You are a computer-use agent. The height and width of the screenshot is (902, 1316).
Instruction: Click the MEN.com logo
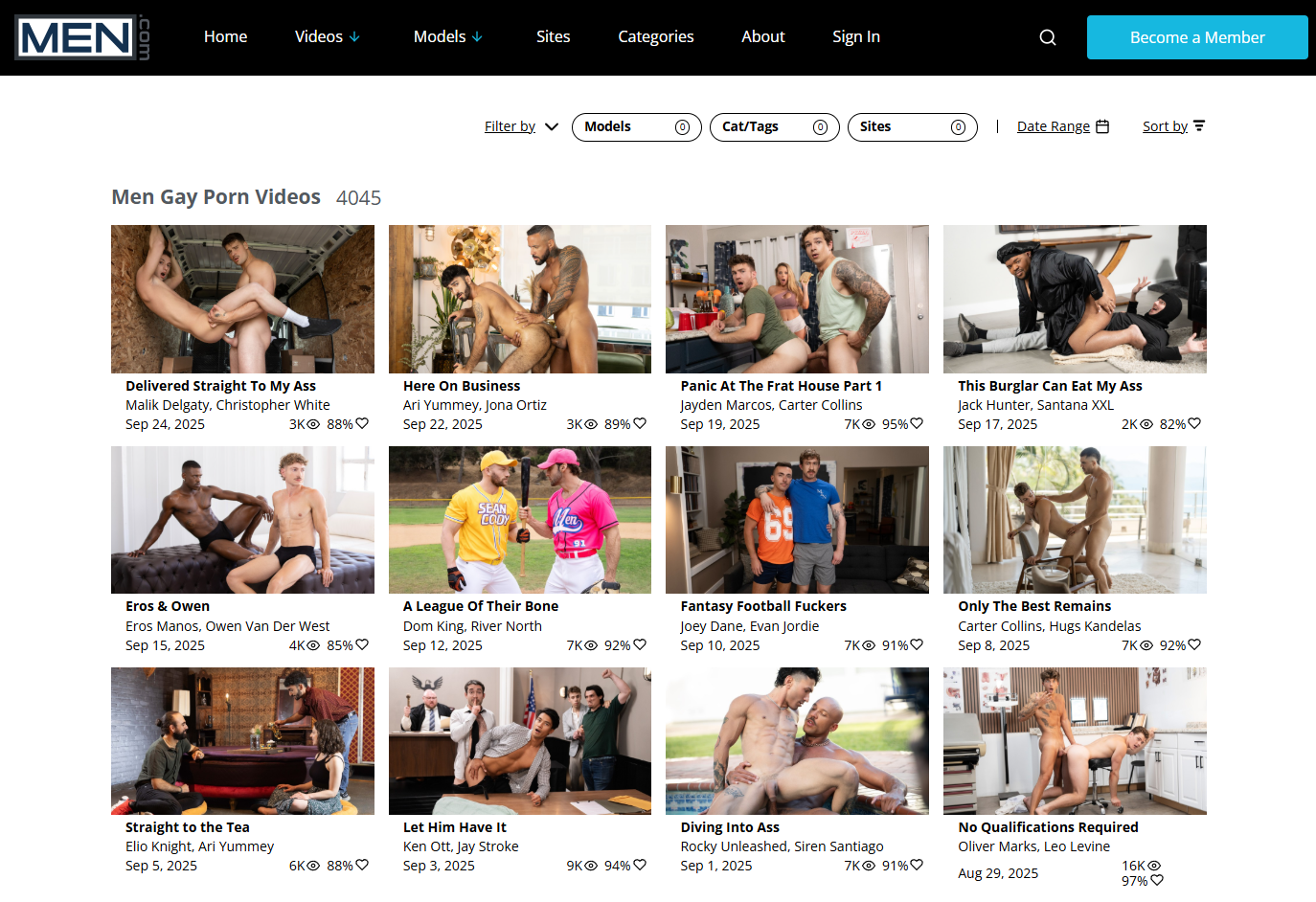point(82,37)
